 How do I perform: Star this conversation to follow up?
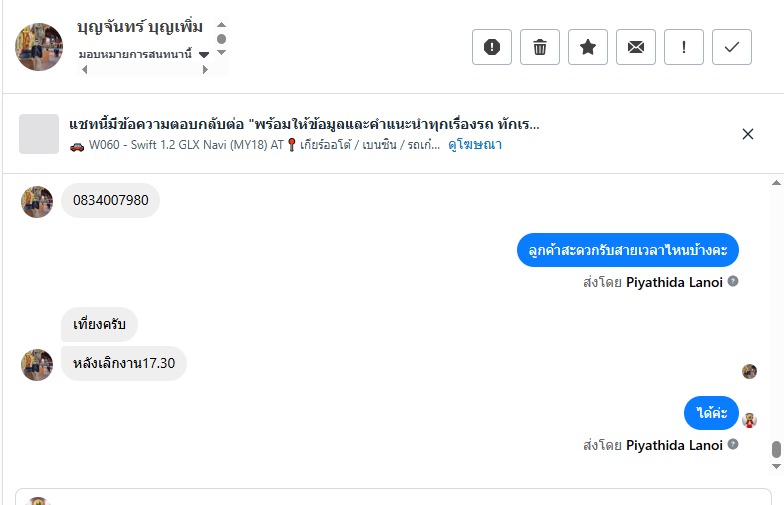click(x=588, y=47)
